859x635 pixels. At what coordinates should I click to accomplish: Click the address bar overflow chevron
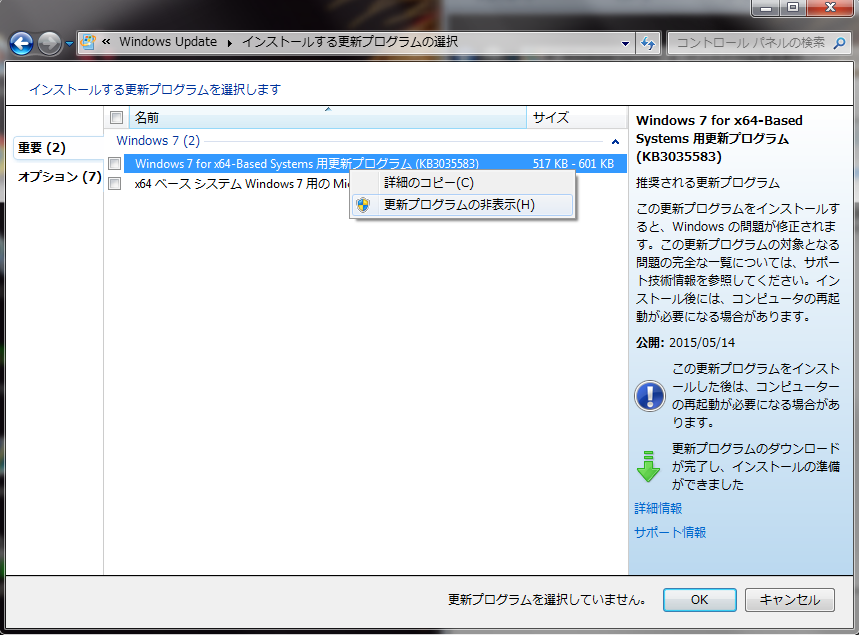click(x=106, y=42)
